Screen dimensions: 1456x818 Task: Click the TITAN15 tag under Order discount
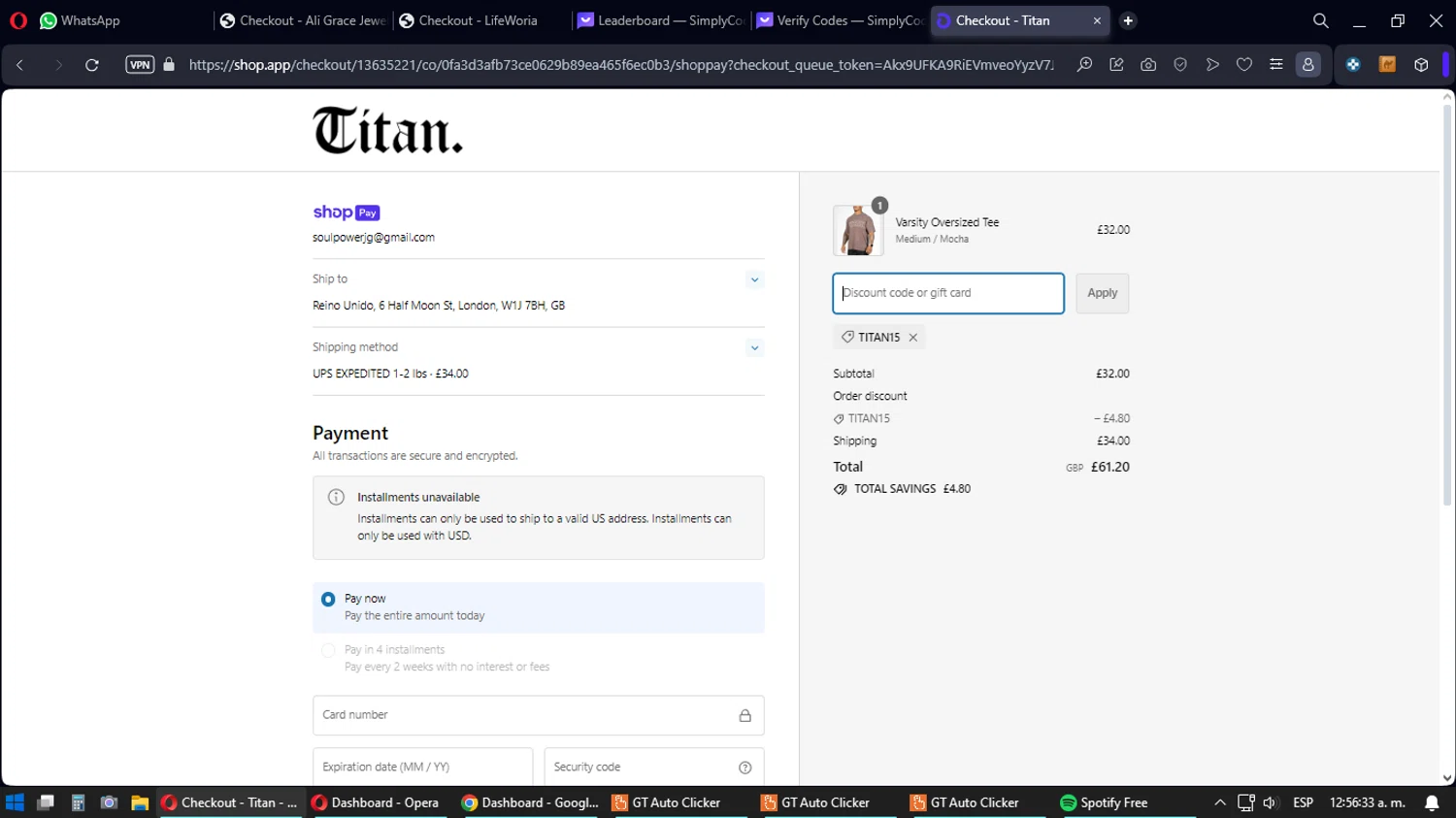tap(862, 419)
